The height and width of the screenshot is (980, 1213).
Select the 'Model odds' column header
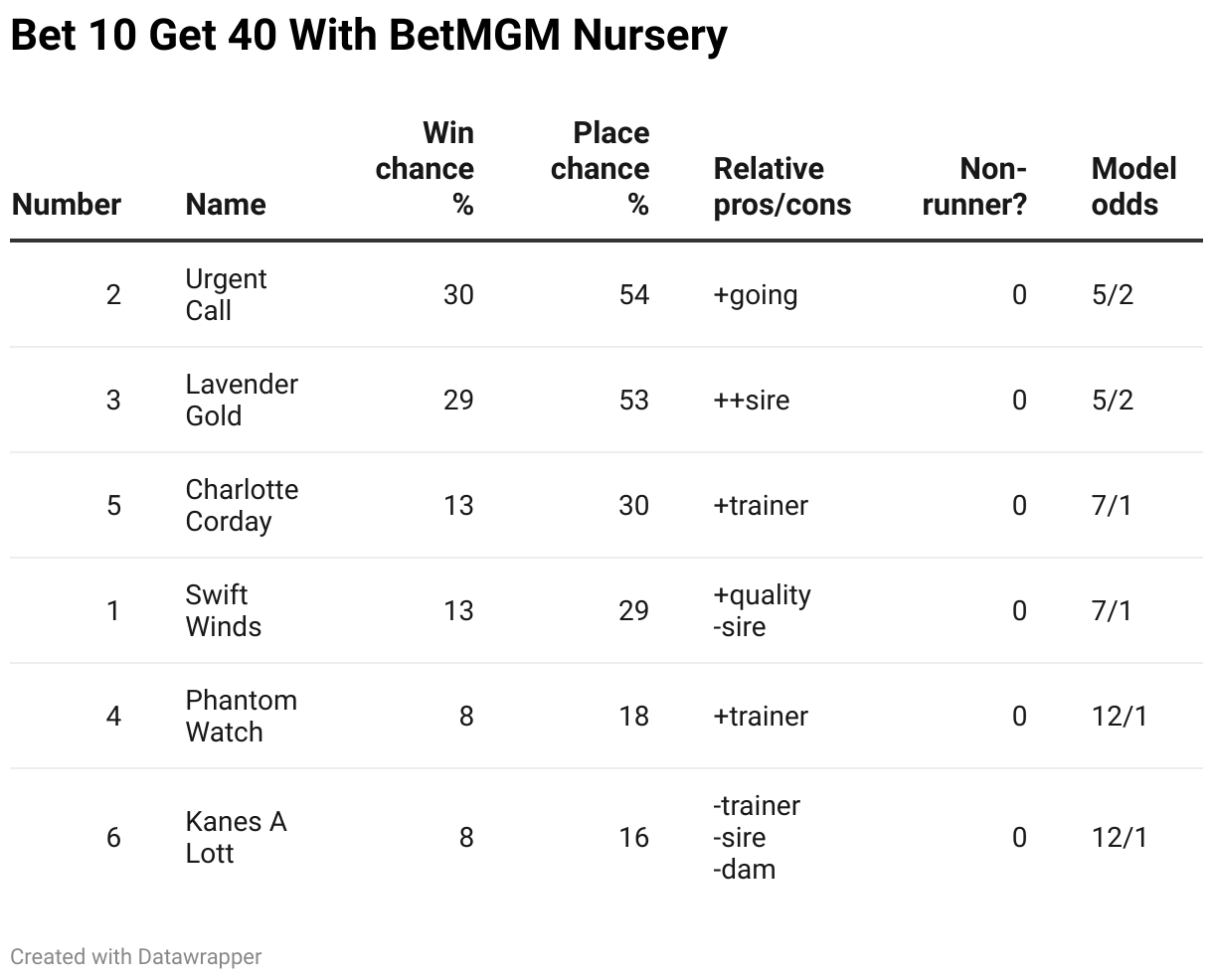pyautogui.click(x=1133, y=186)
